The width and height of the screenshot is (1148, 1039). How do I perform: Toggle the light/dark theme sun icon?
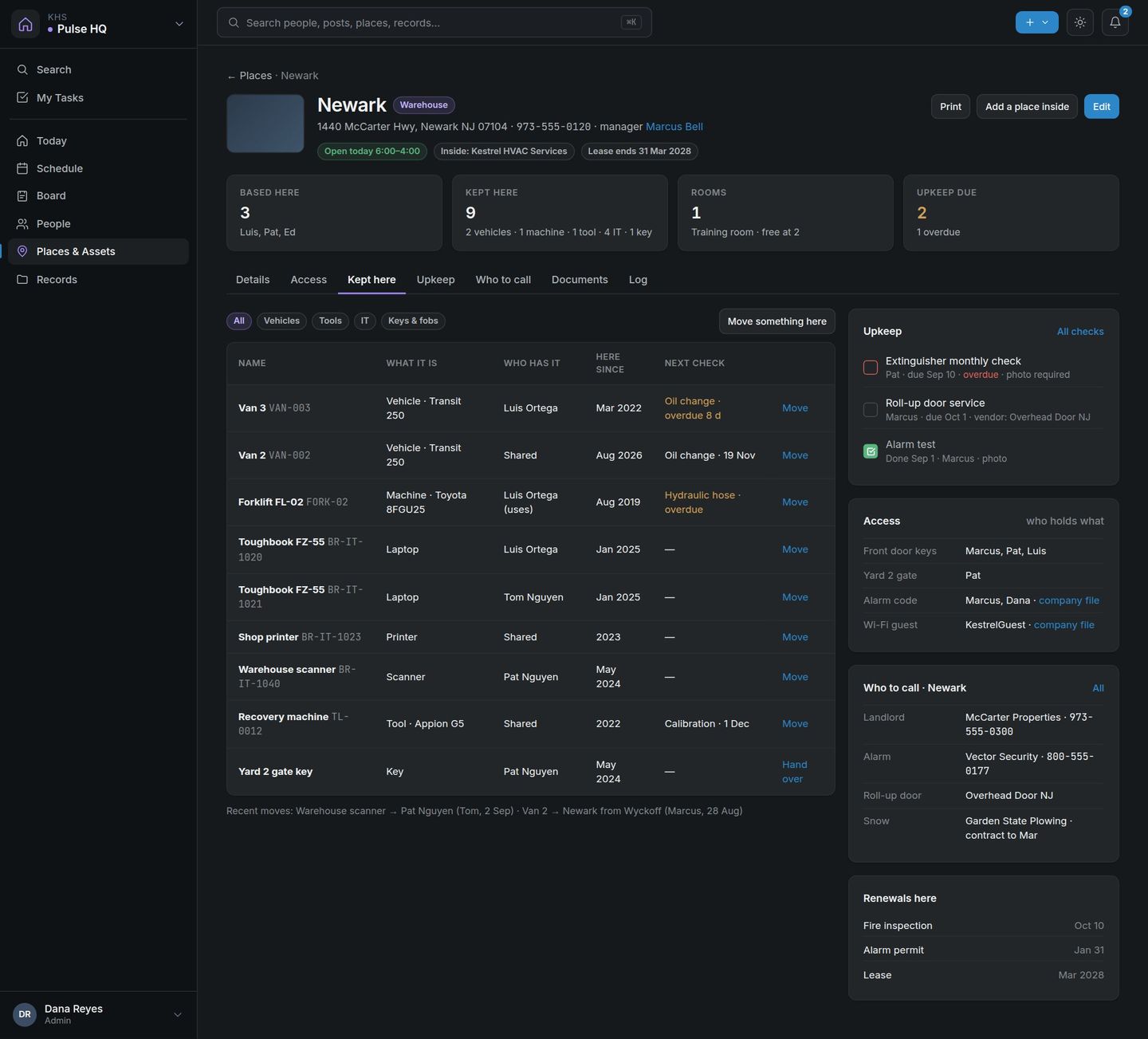click(1080, 22)
